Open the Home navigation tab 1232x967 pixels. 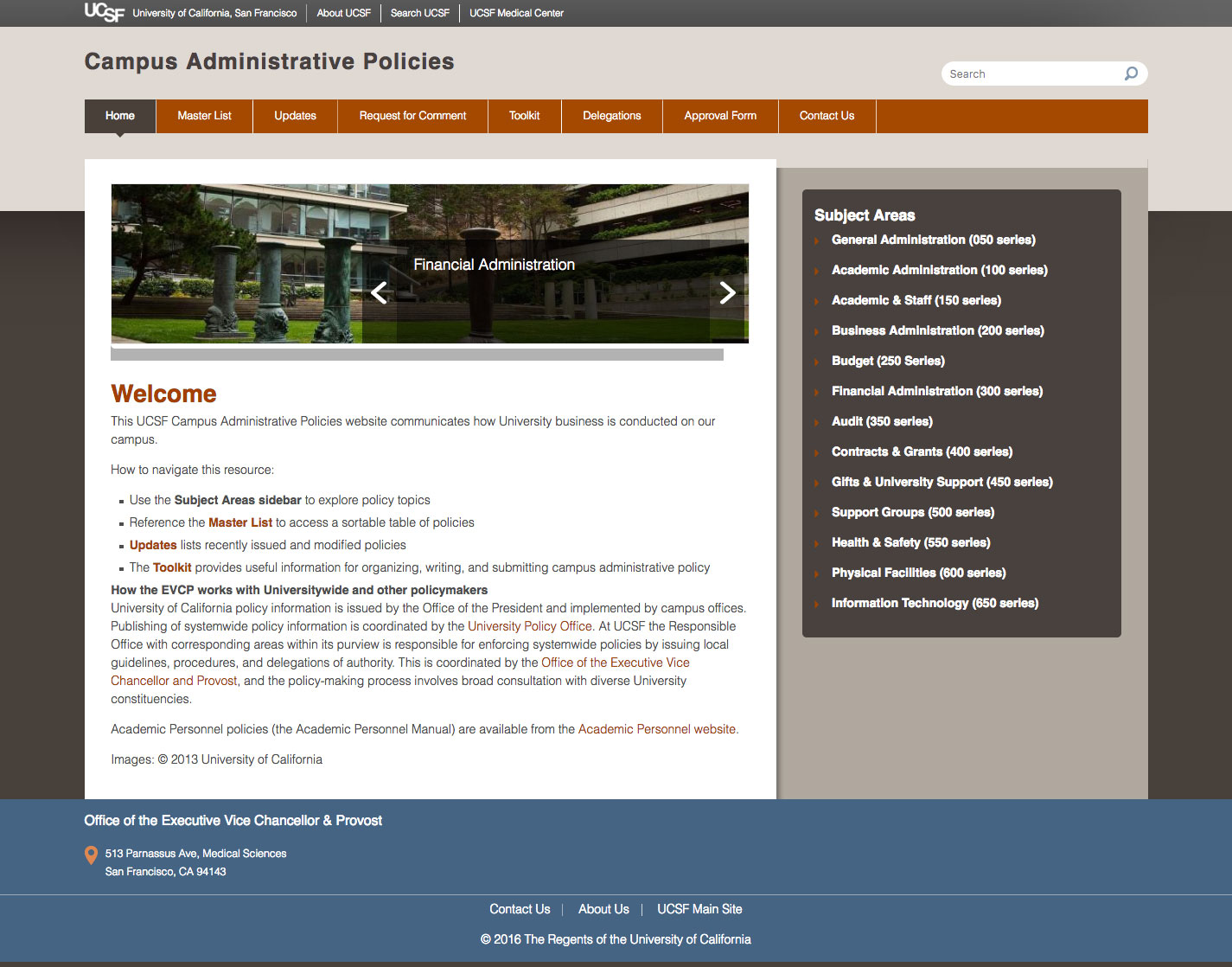[x=120, y=116]
